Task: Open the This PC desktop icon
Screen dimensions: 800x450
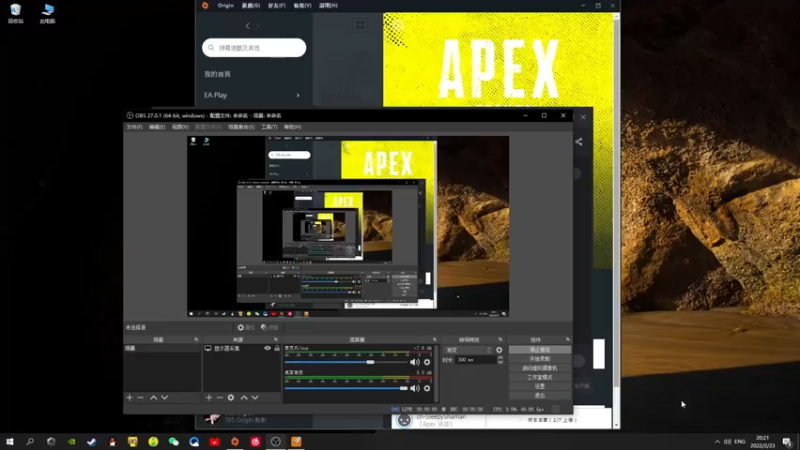Action: click(x=47, y=14)
